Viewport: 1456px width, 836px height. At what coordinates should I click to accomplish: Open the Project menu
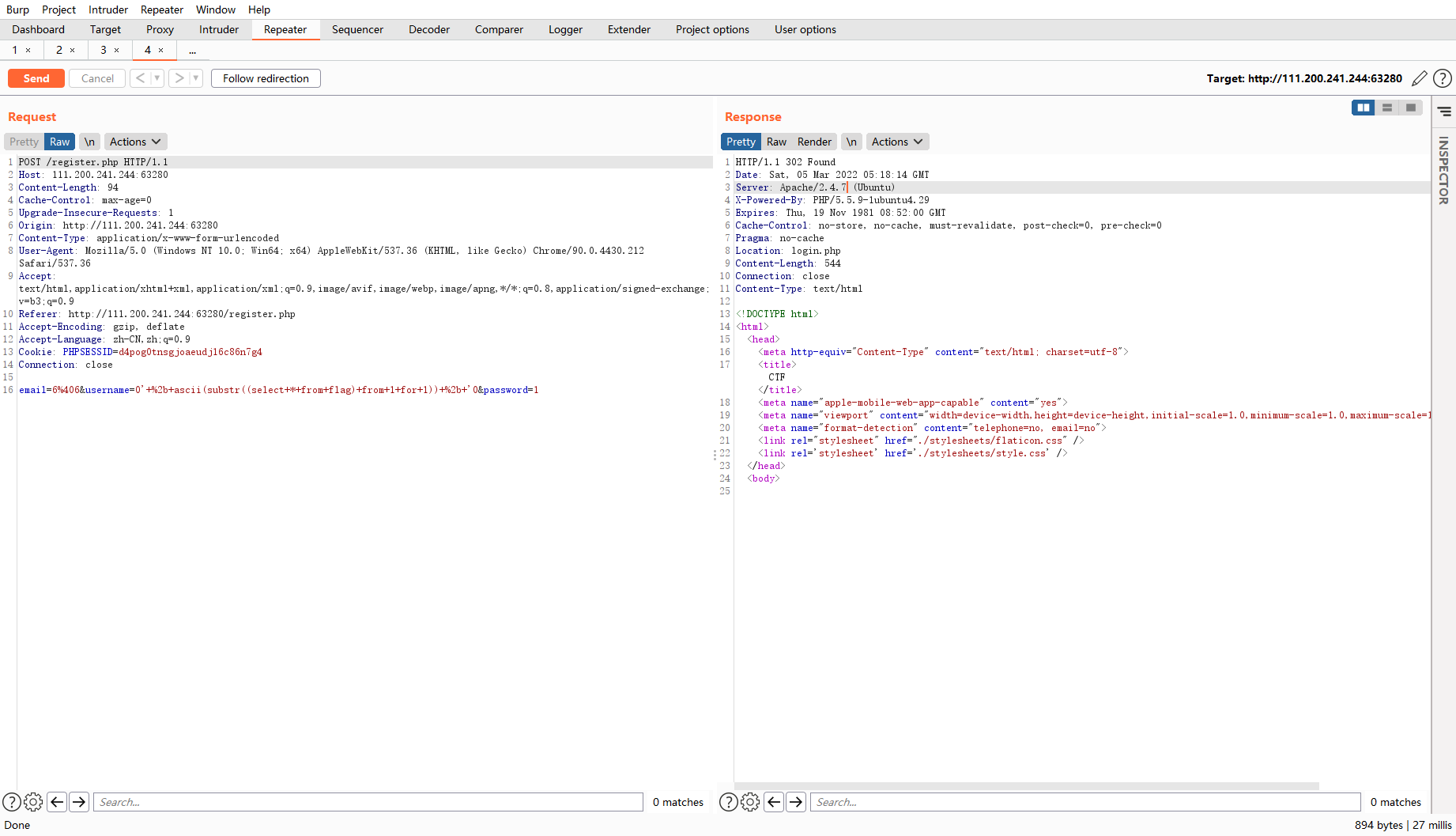(x=58, y=9)
